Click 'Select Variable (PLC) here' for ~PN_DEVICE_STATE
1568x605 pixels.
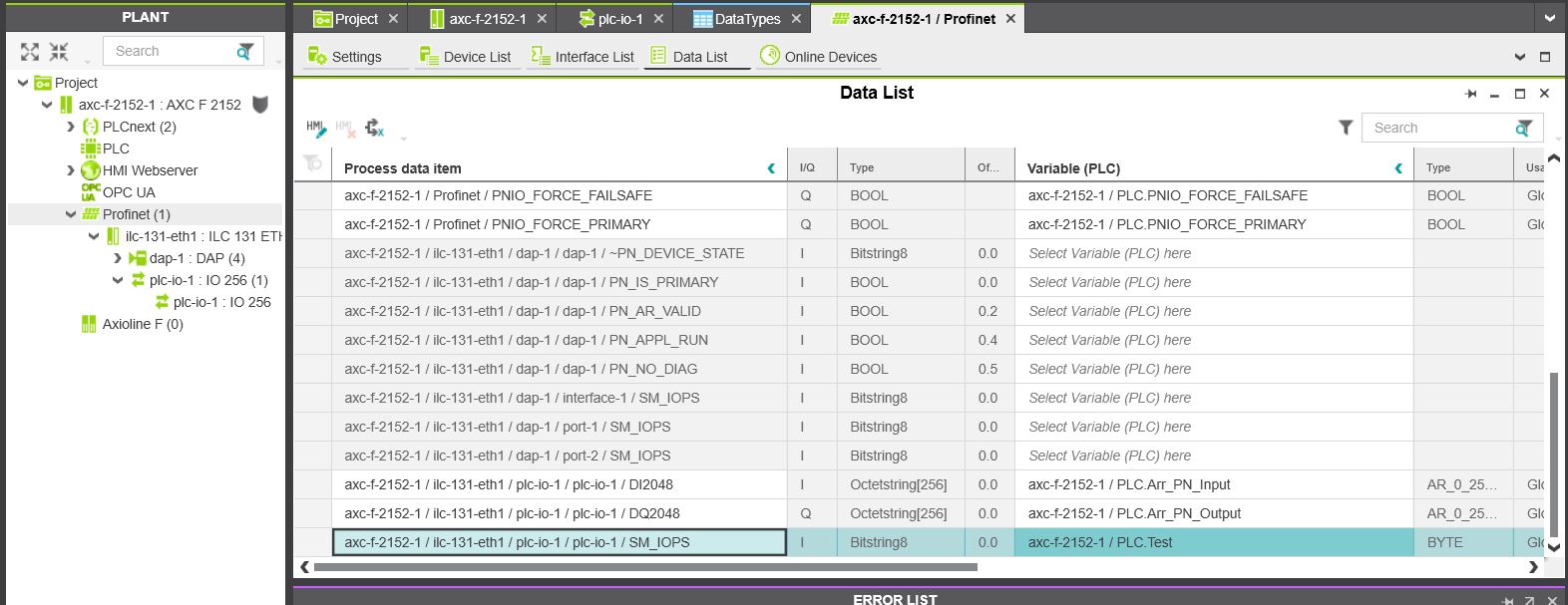pos(1214,253)
